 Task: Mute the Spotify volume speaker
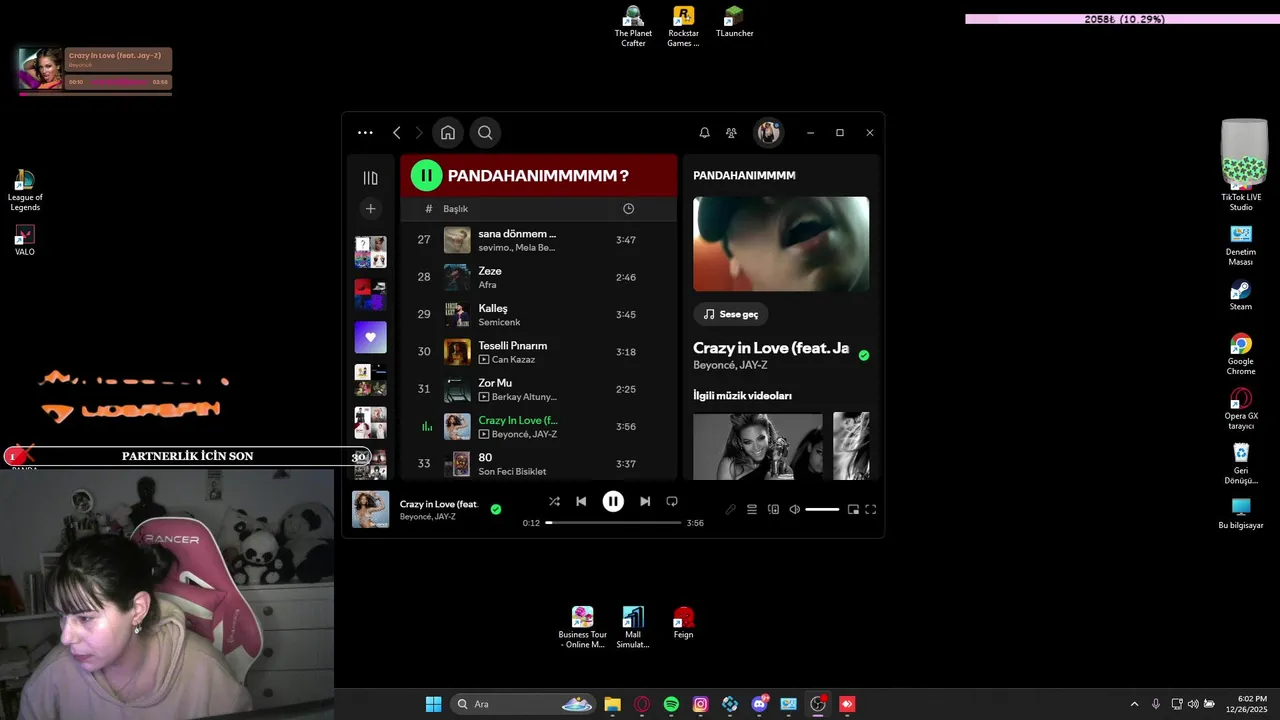coord(794,509)
